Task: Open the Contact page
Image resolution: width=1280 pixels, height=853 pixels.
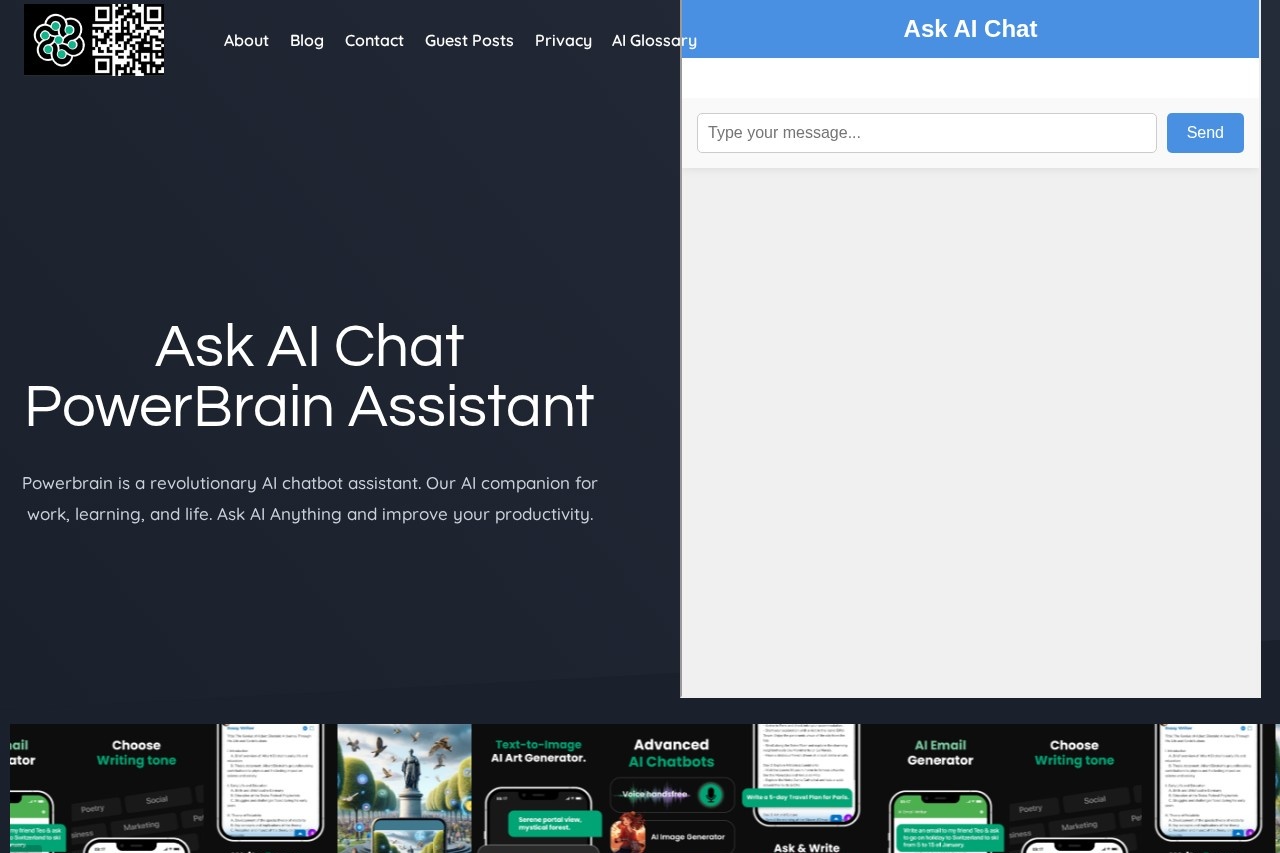Action: [374, 40]
